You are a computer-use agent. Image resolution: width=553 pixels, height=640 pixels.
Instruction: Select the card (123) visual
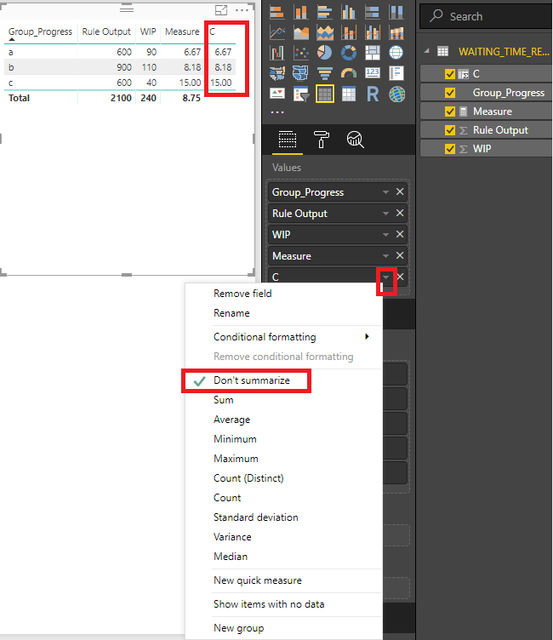point(372,73)
